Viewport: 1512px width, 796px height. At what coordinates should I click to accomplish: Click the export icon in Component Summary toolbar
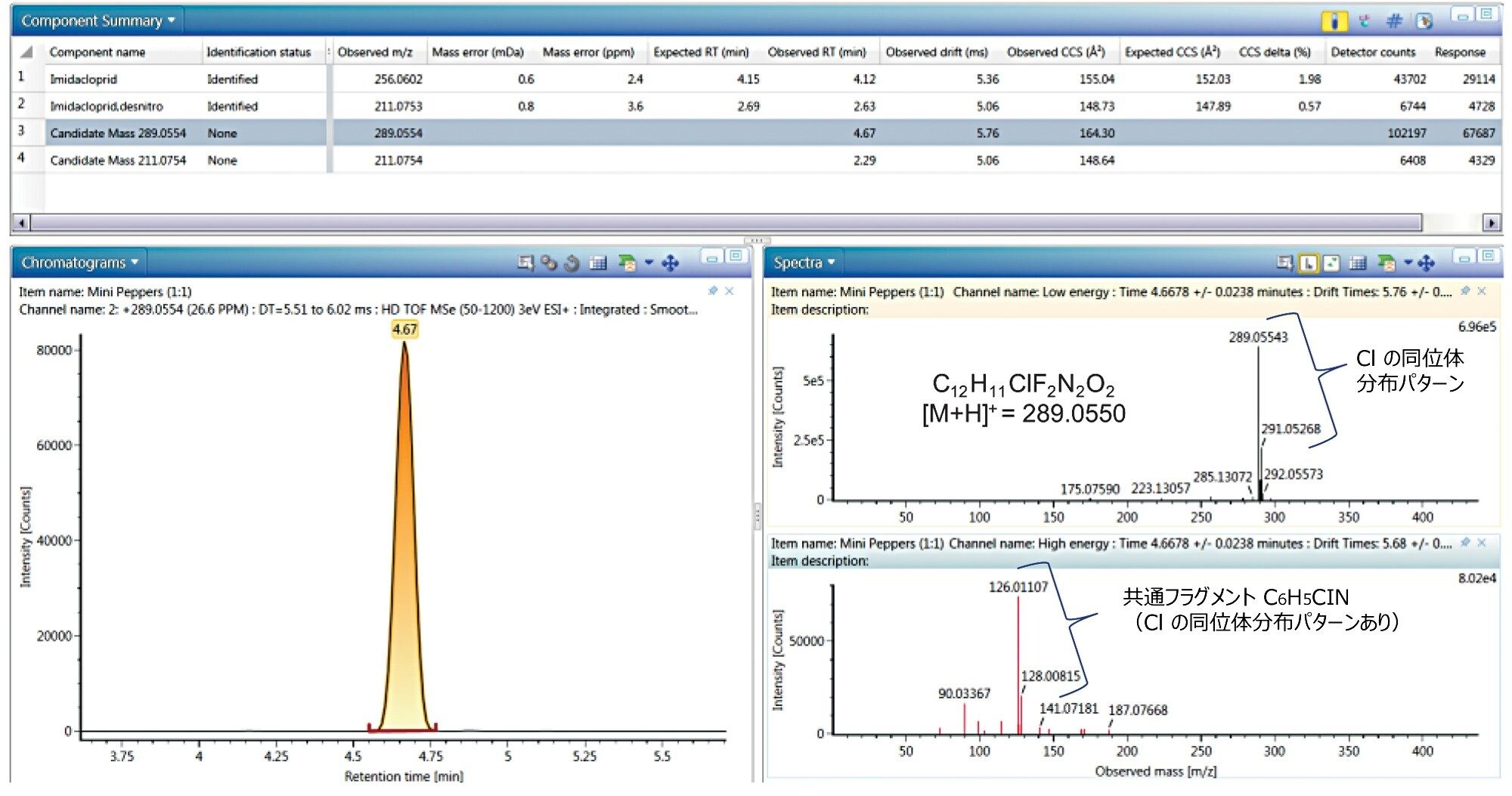click(1424, 21)
